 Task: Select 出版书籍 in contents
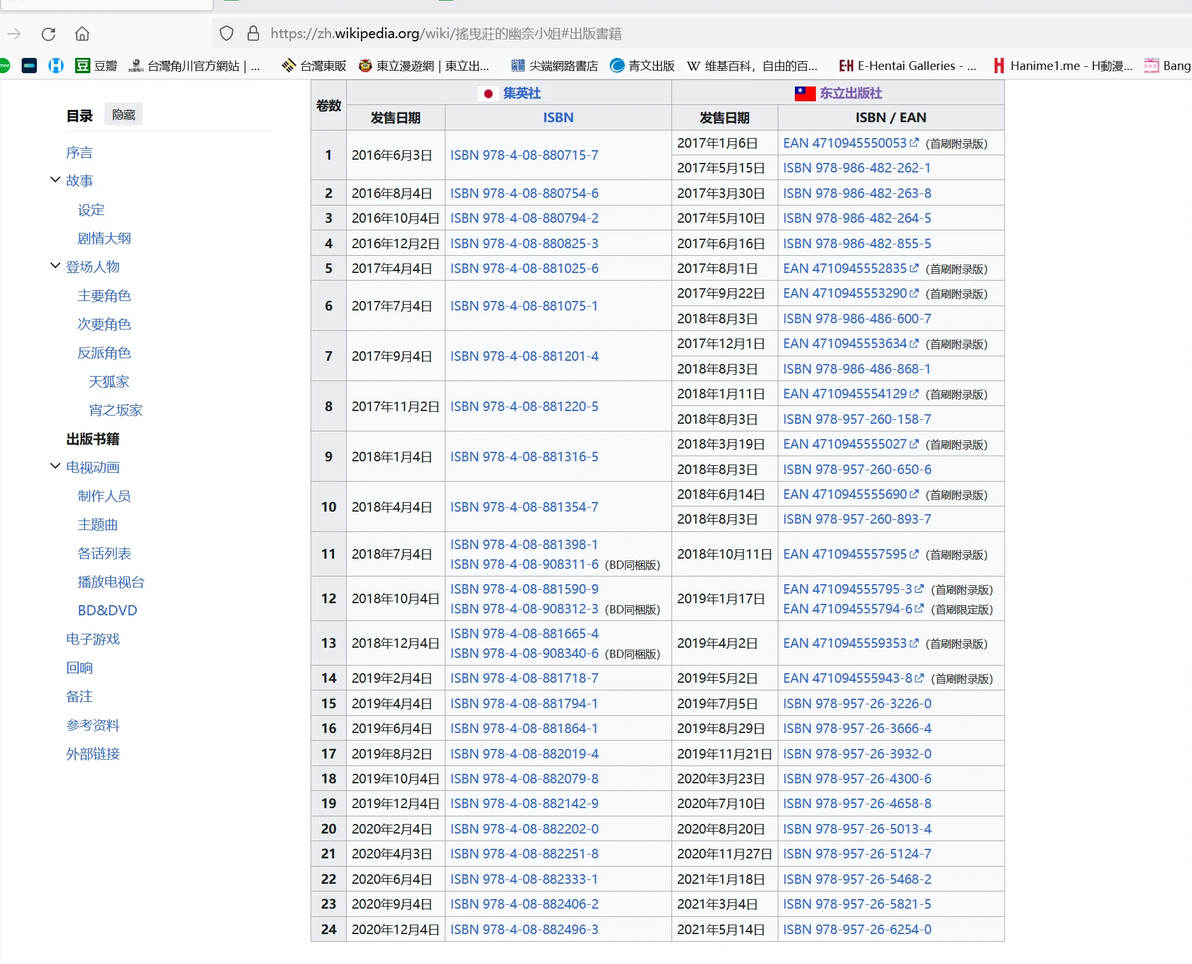tap(93, 439)
